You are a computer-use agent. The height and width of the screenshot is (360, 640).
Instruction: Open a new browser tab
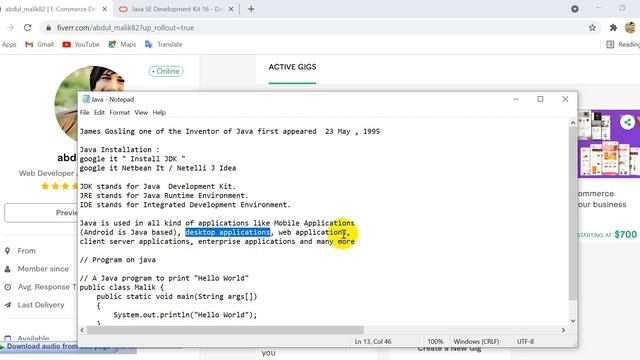click(251, 9)
